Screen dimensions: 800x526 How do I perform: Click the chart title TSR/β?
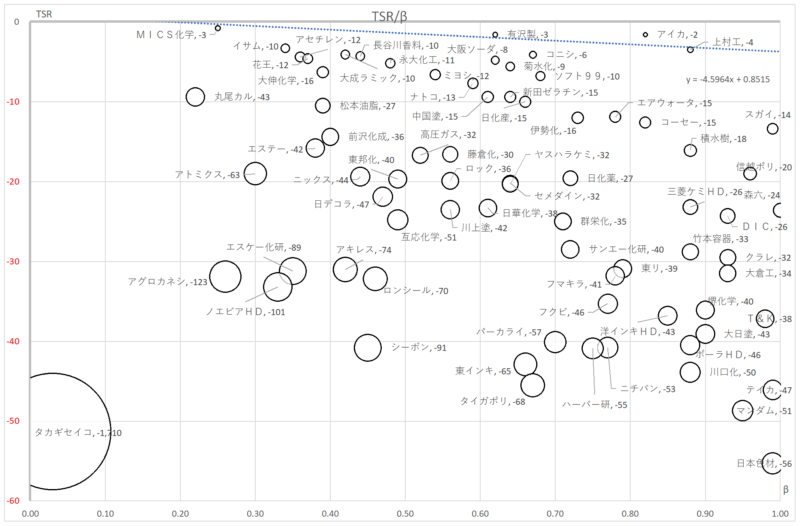point(390,16)
